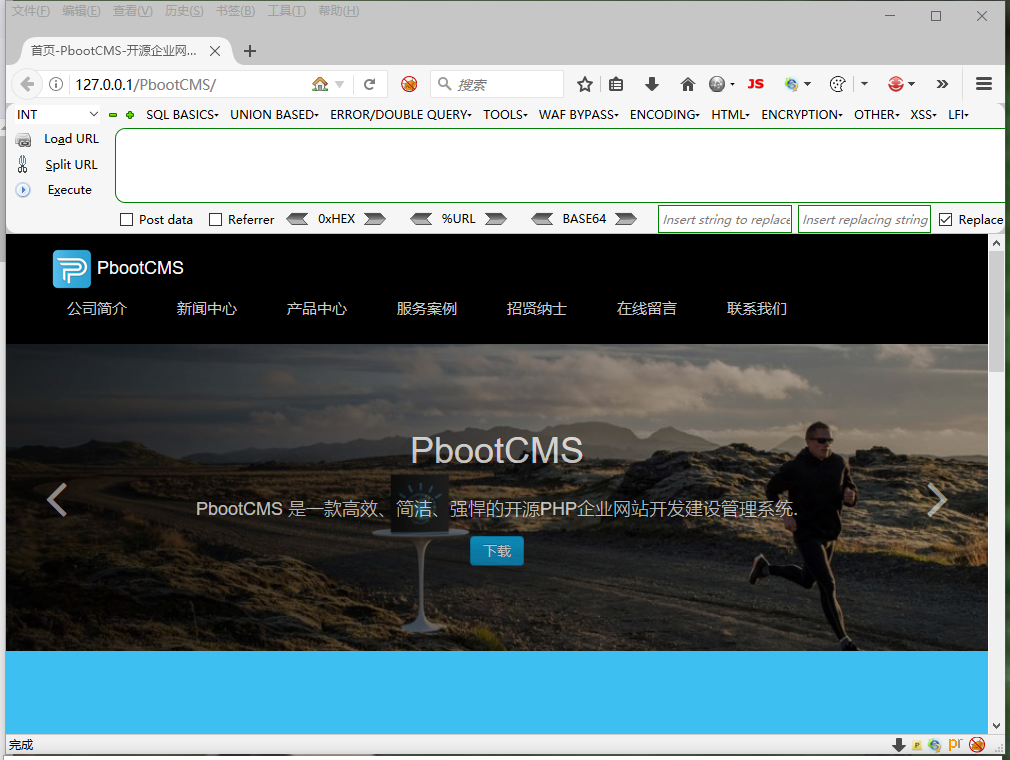Encode with right BASE64 arrow
The height and width of the screenshot is (760, 1010).
point(625,219)
